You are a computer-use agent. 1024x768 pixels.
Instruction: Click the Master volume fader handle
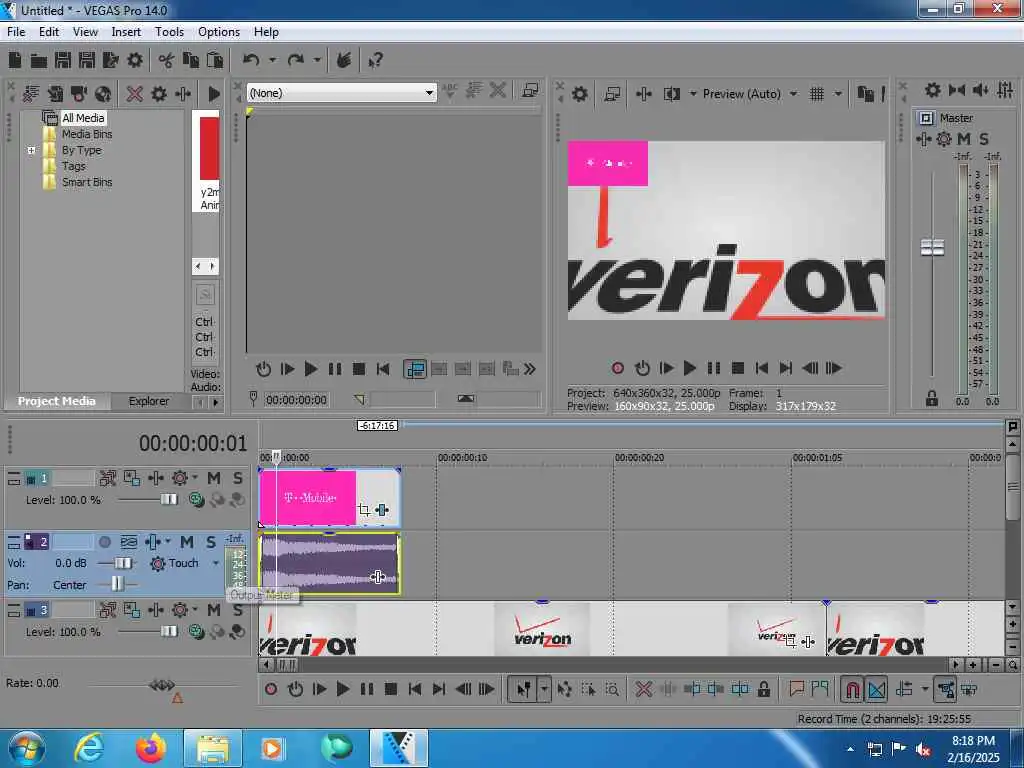932,248
